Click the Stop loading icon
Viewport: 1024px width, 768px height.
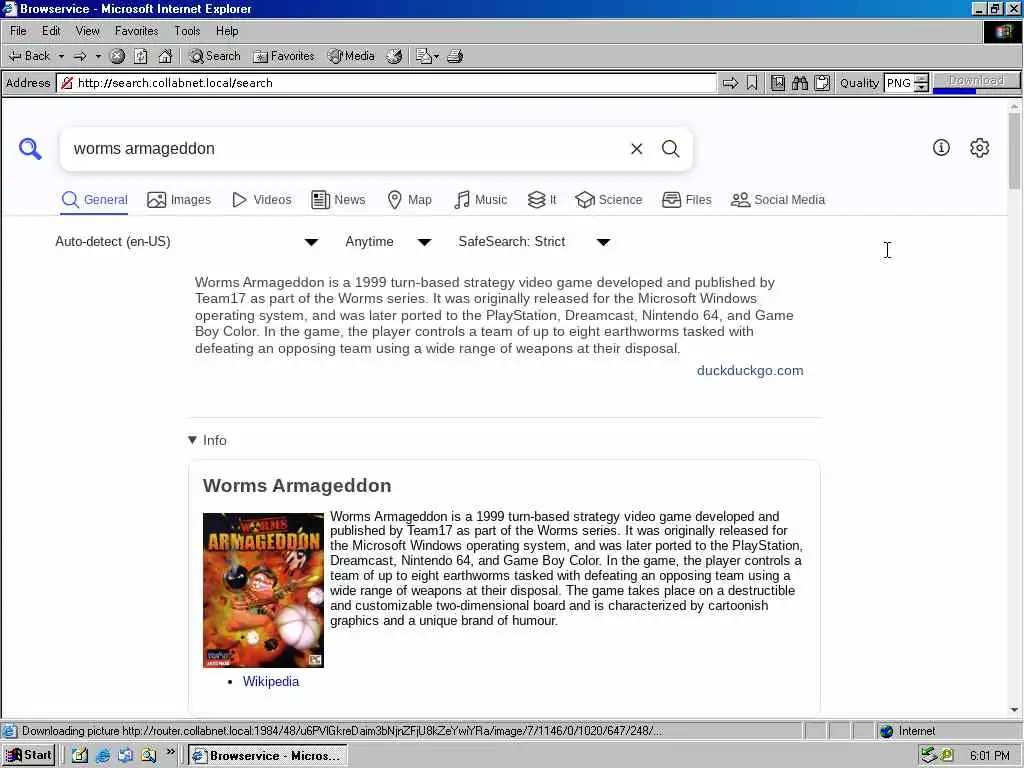click(x=118, y=56)
